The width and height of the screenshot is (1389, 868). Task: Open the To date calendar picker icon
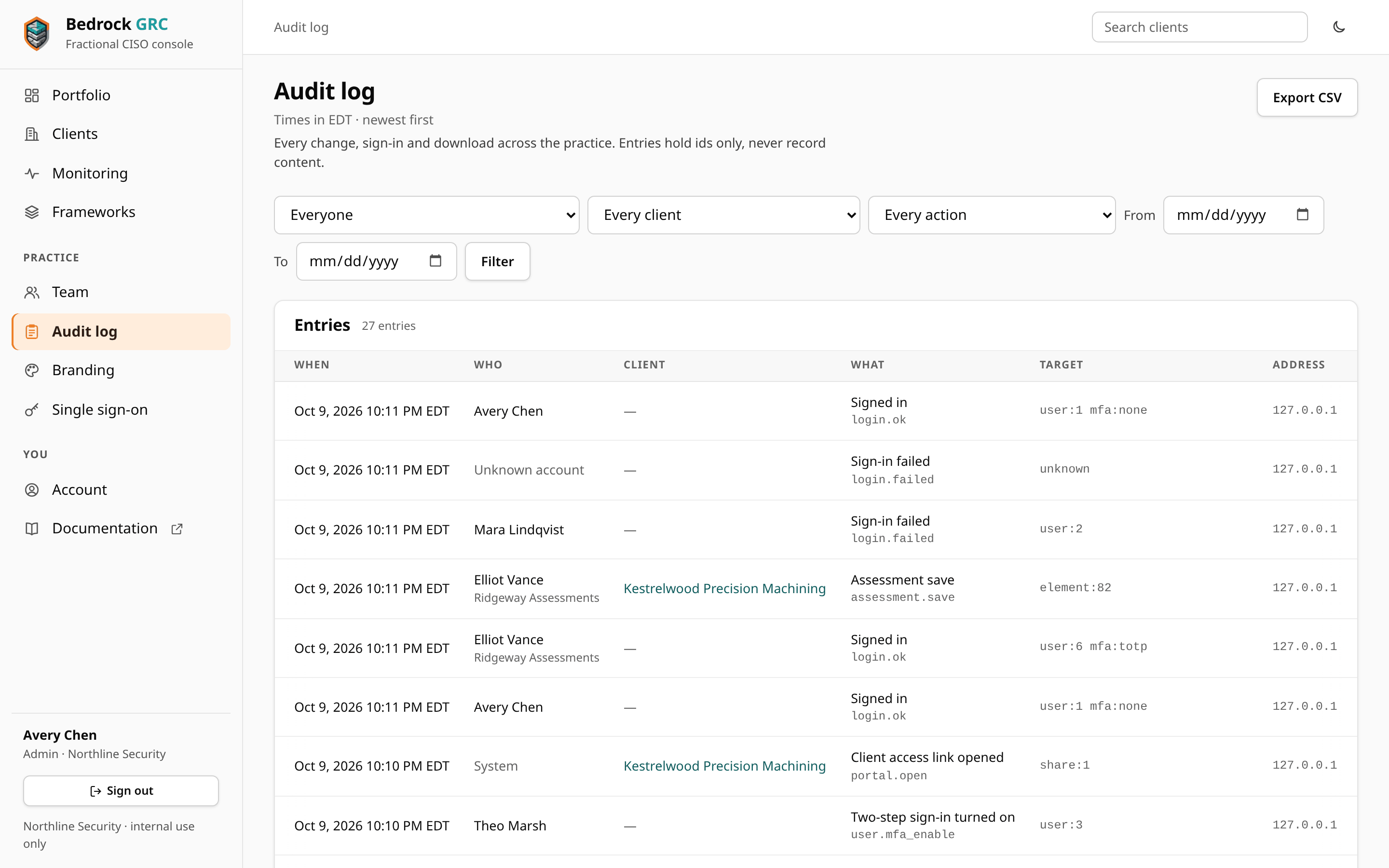pyautogui.click(x=436, y=261)
